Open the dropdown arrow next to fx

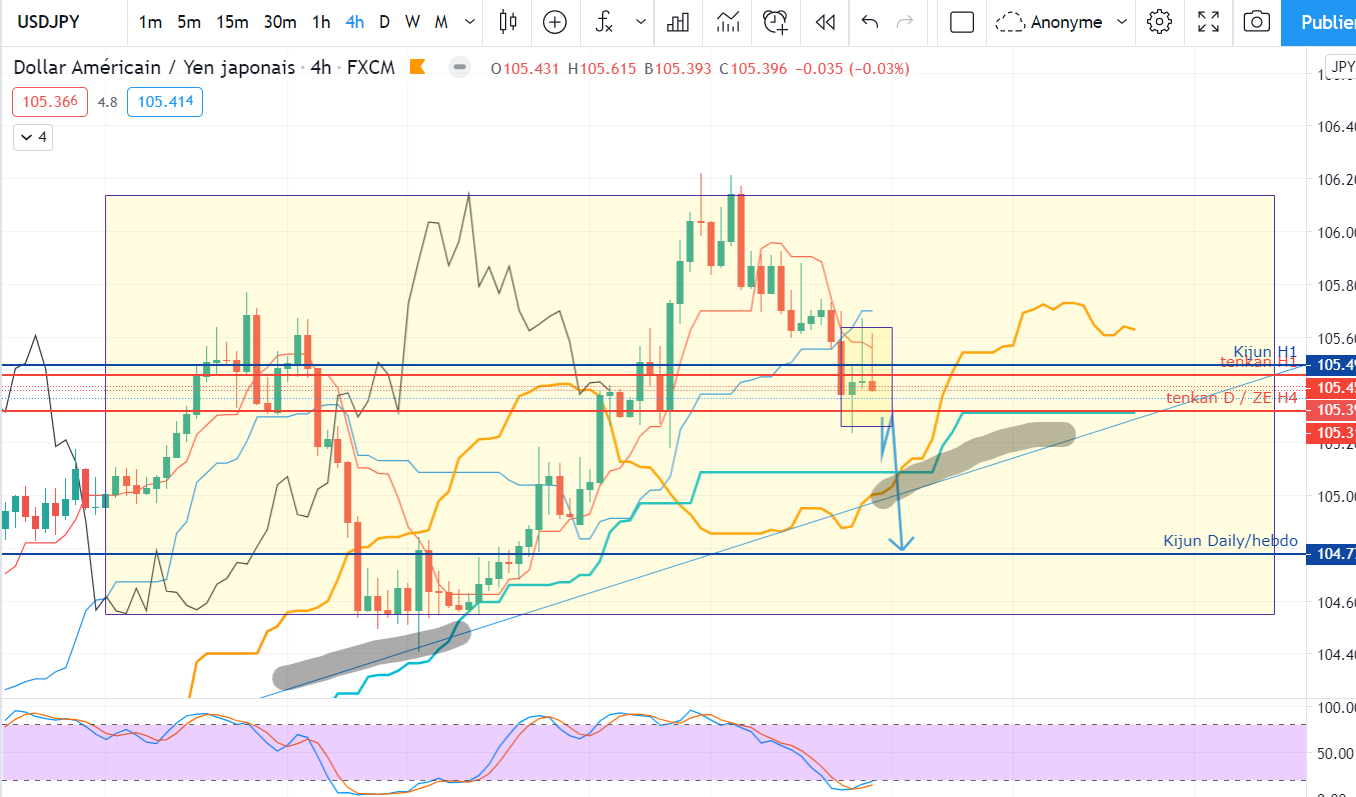coord(641,22)
